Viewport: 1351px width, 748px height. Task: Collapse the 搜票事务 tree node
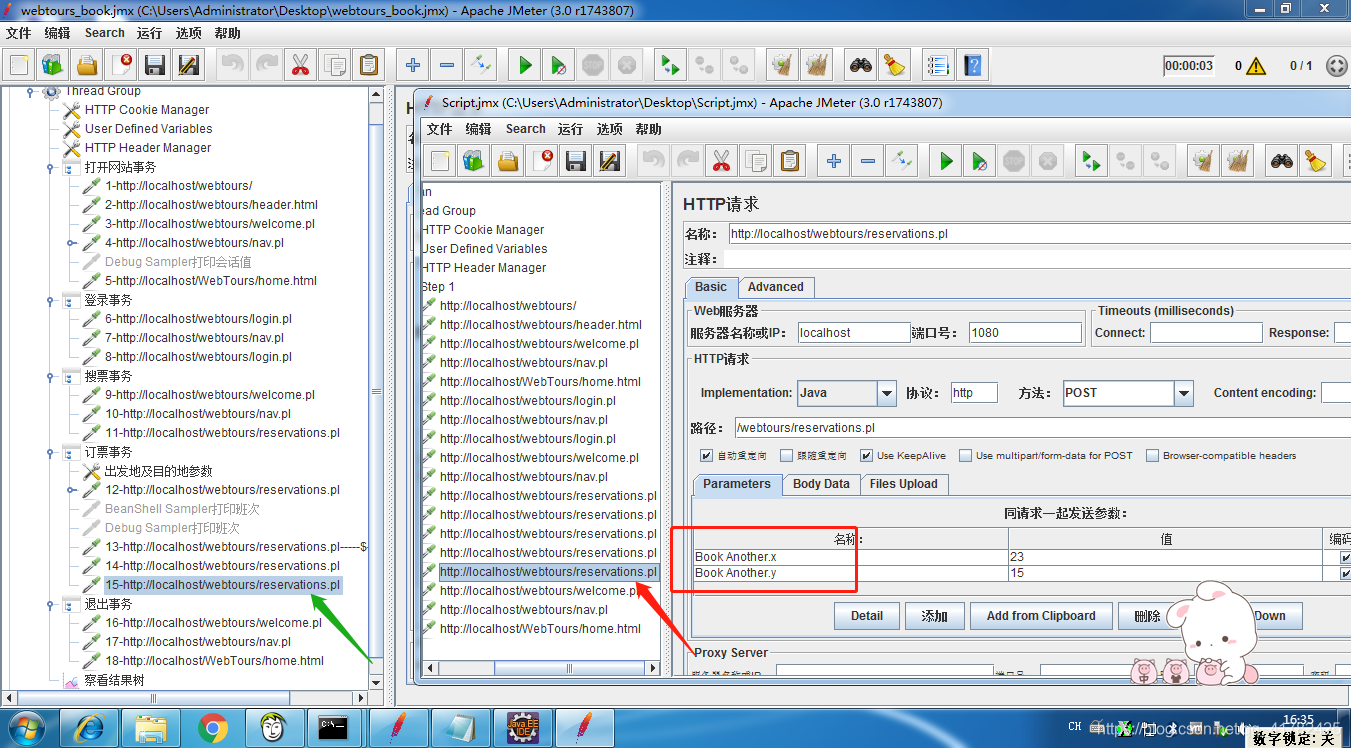(x=50, y=376)
